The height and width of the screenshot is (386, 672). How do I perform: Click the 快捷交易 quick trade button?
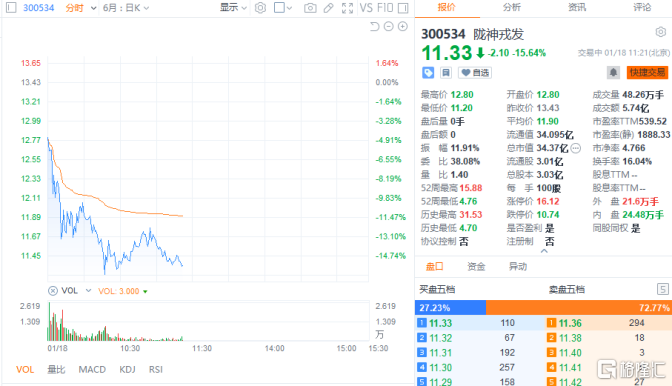[647, 72]
